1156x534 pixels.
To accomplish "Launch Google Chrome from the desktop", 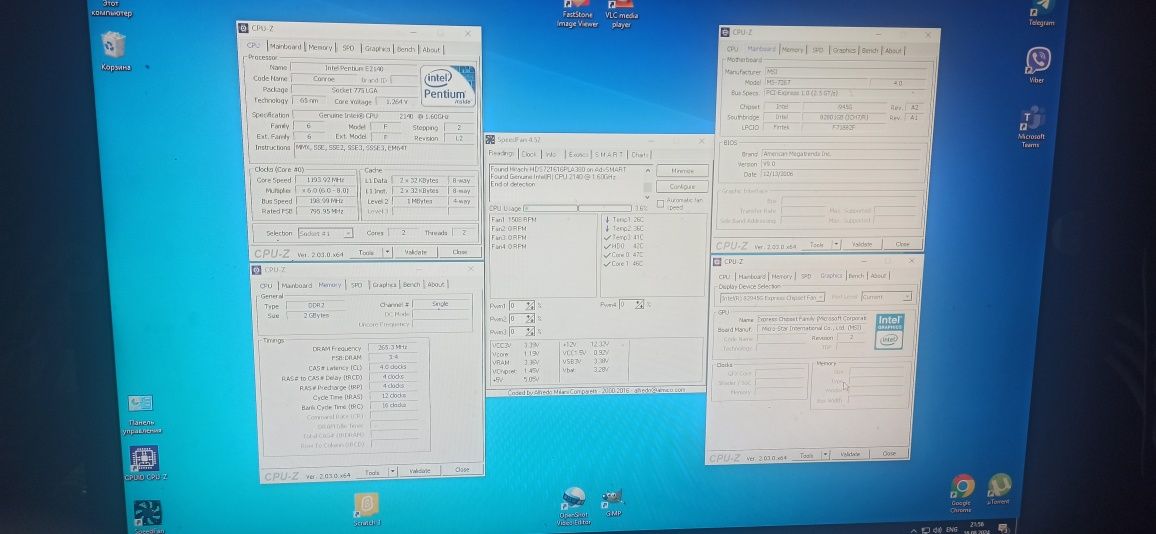I will tap(961, 493).
